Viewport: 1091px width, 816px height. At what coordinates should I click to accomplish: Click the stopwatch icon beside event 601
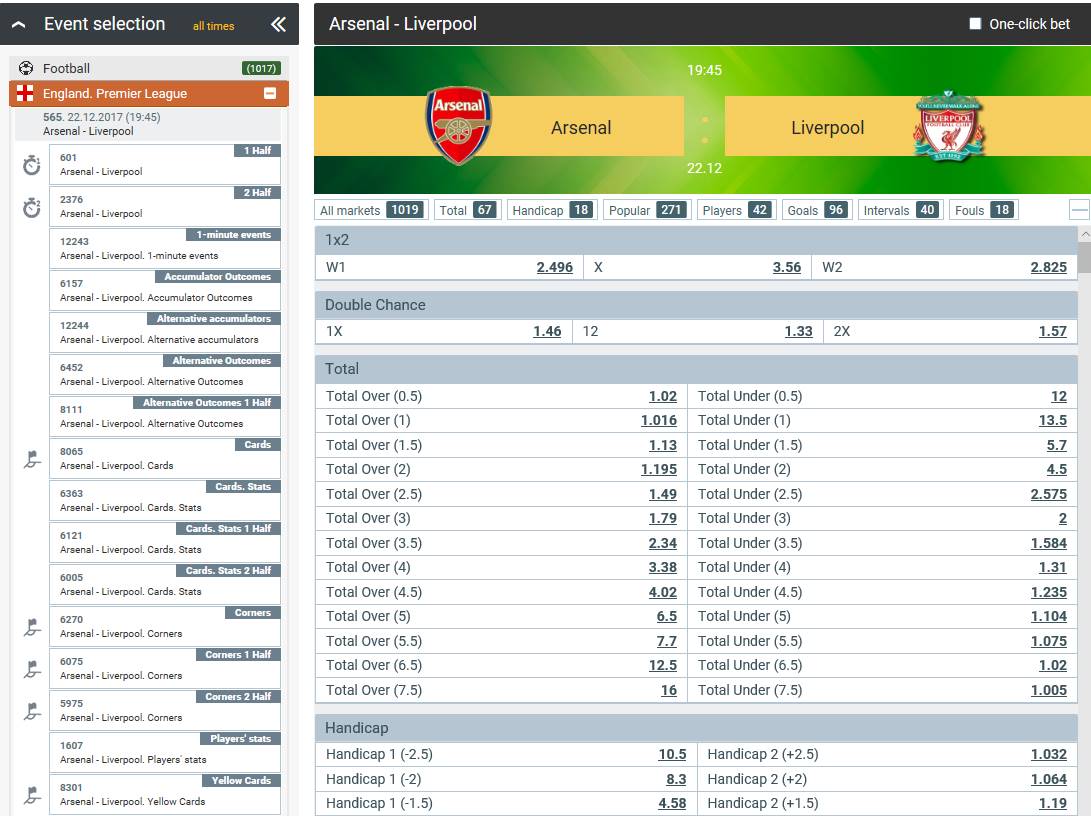click(31, 166)
